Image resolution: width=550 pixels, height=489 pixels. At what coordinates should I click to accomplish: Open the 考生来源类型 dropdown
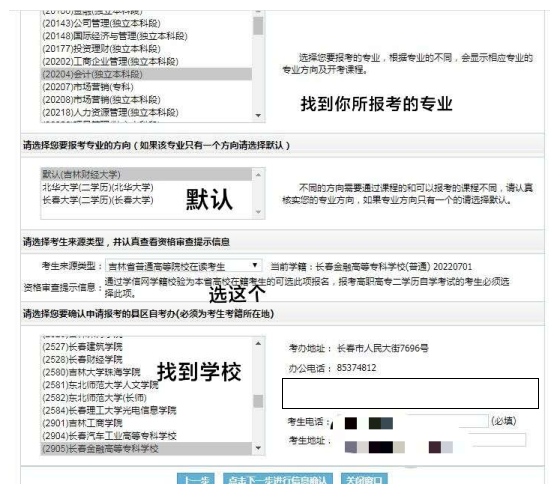pyautogui.click(x=183, y=266)
